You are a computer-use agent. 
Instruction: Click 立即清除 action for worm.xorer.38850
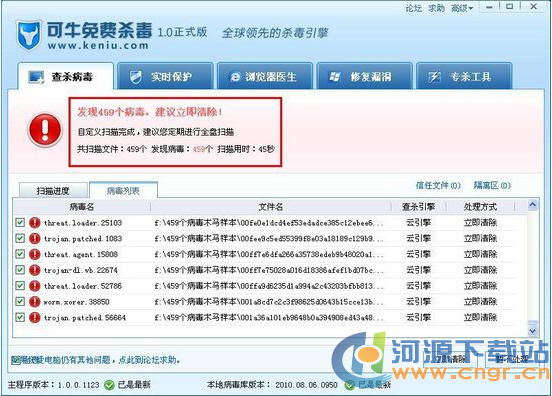(x=480, y=302)
